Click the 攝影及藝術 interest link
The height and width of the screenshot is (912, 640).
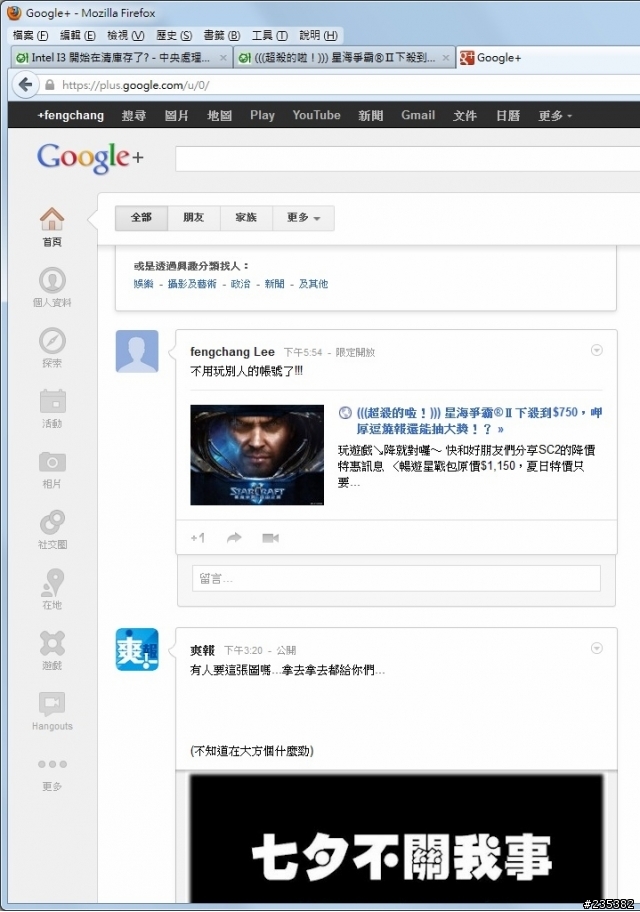(192, 284)
